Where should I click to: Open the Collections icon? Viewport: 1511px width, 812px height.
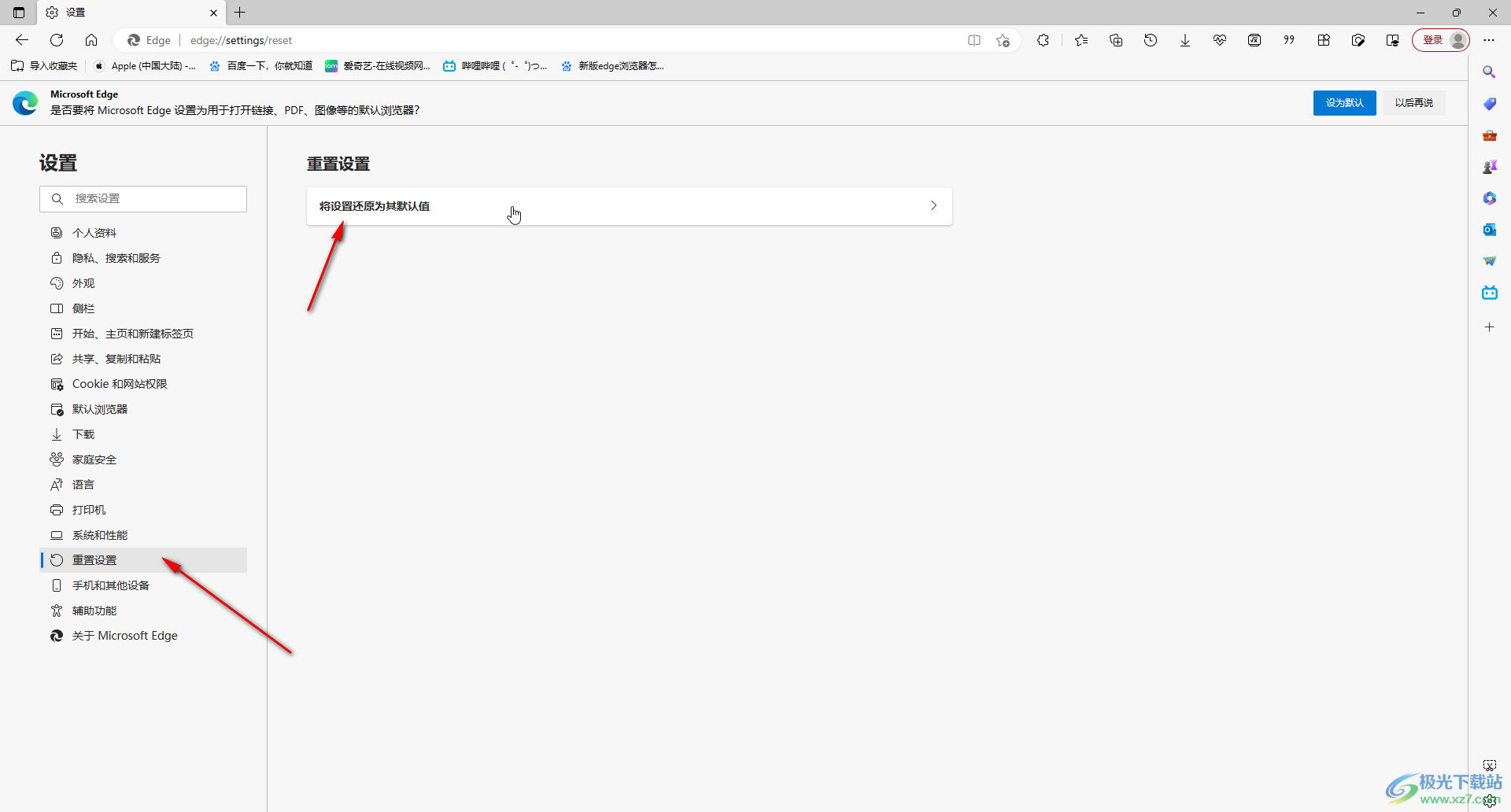pyautogui.click(x=1116, y=40)
